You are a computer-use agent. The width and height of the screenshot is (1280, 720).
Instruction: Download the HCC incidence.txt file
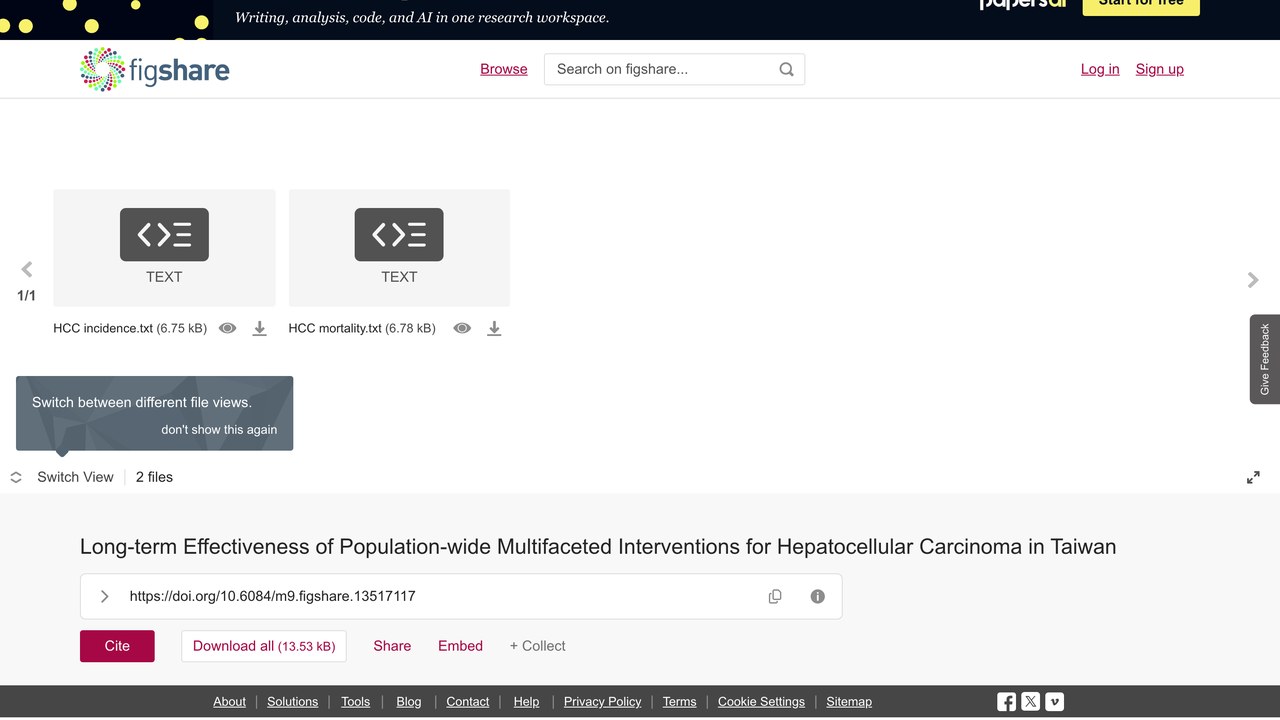click(x=260, y=328)
